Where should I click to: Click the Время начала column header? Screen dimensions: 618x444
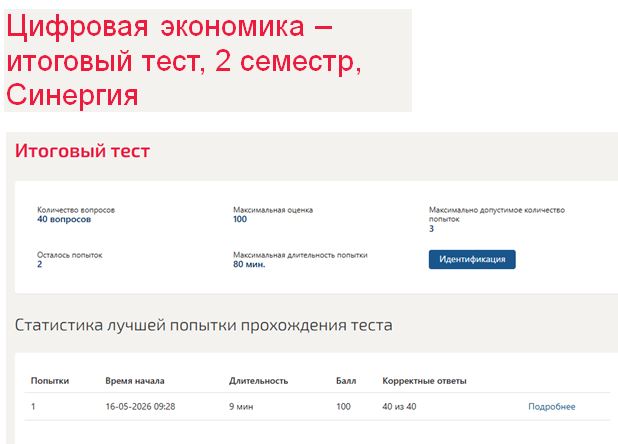(135, 381)
